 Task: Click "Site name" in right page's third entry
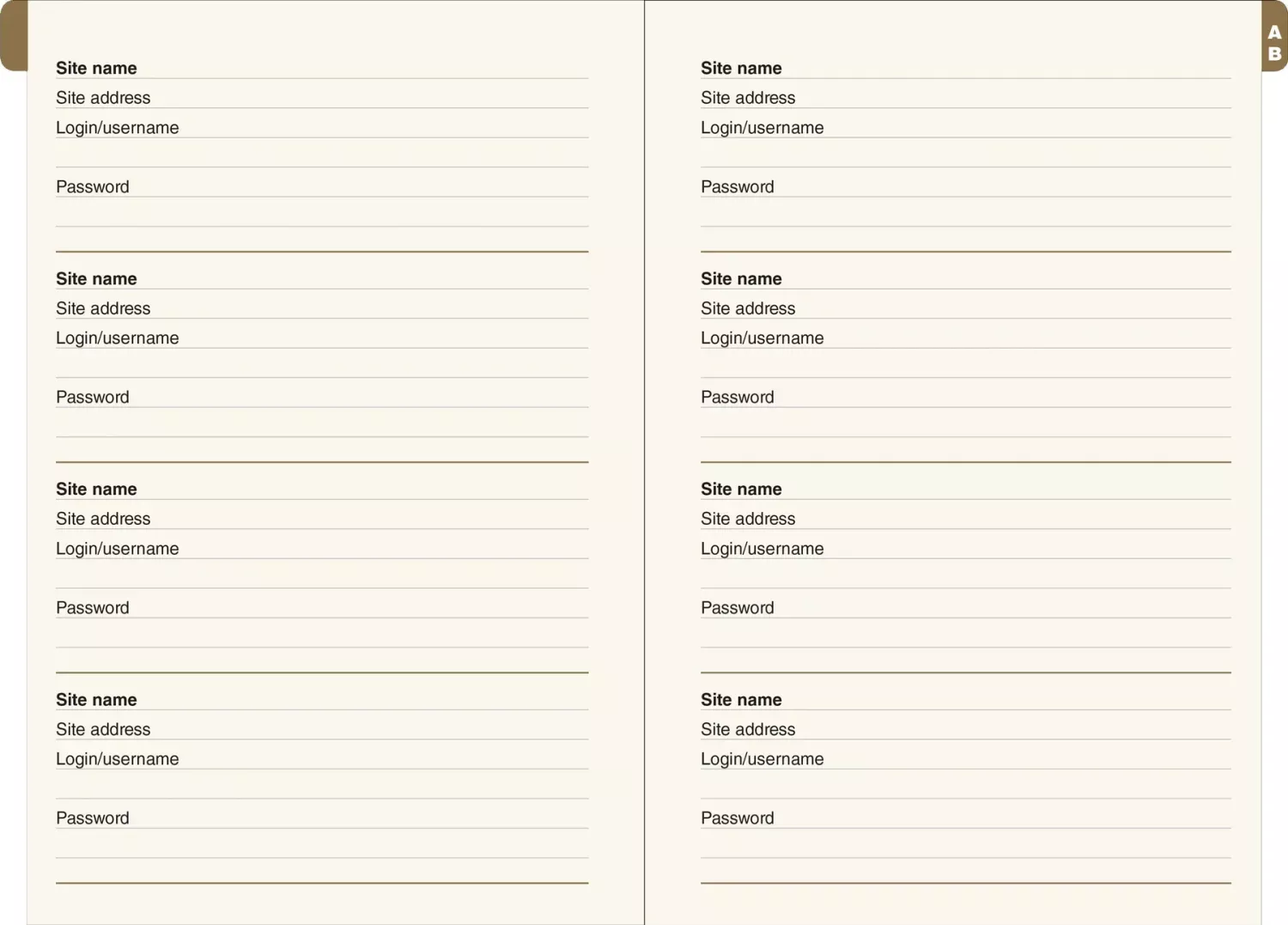tap(741, 489)
